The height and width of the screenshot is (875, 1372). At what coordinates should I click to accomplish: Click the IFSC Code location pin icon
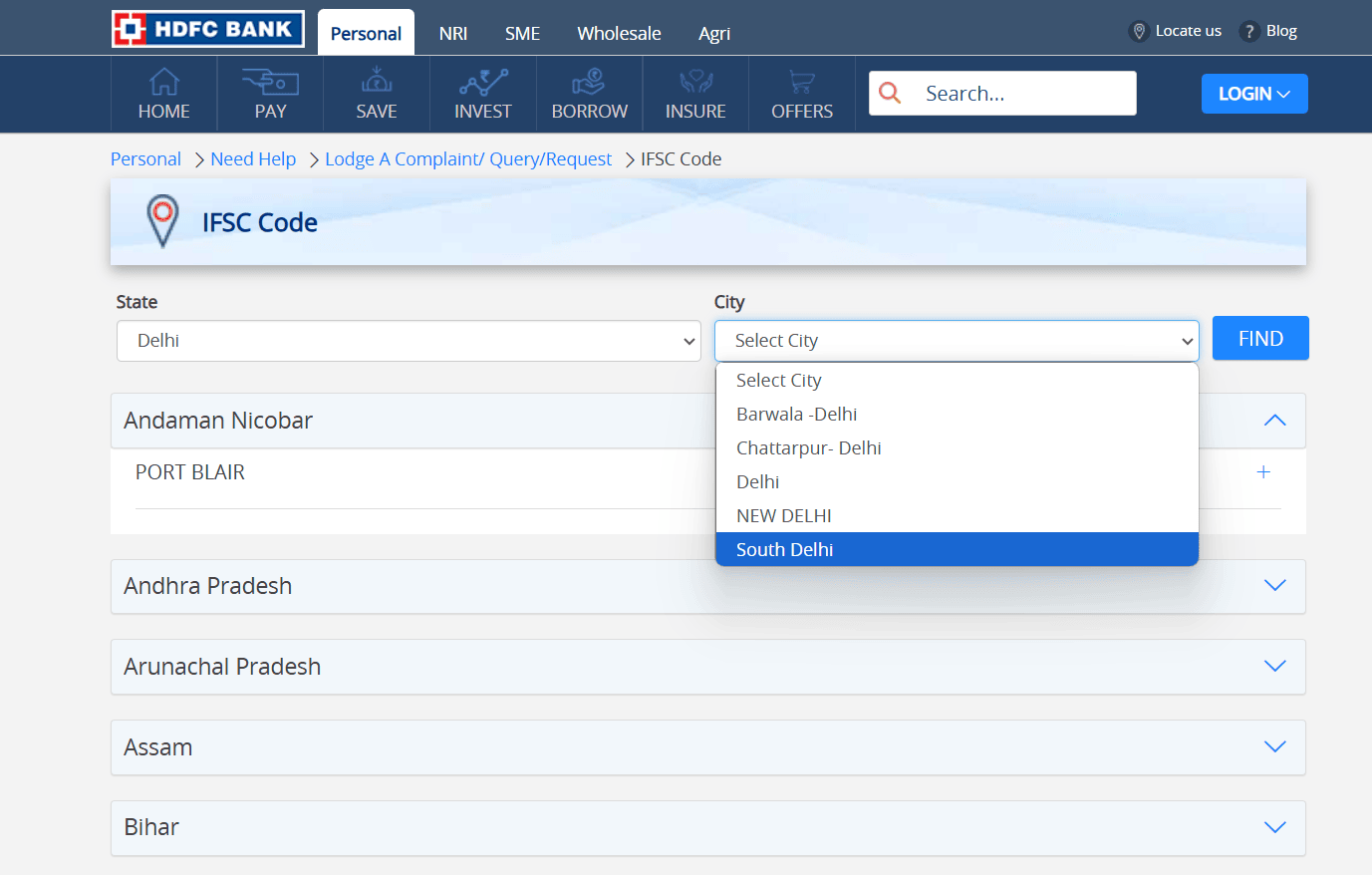pos(162,221)
